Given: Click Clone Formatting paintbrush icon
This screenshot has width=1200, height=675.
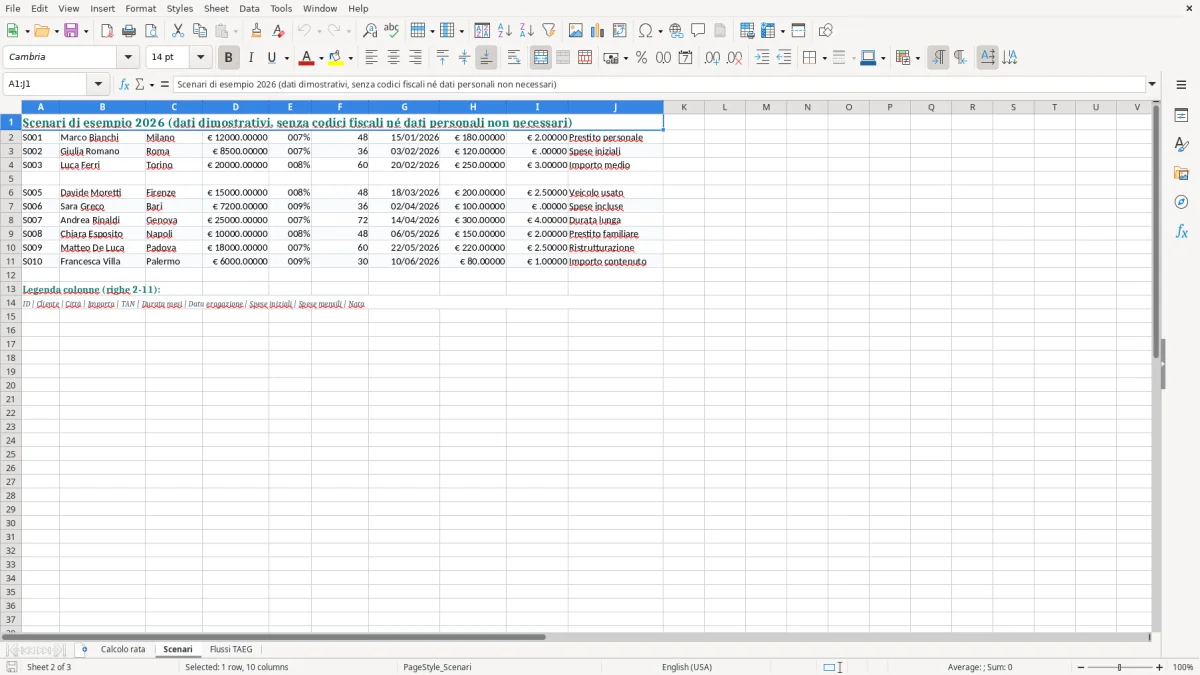Looking at the screenshot, I should point(256,31).
